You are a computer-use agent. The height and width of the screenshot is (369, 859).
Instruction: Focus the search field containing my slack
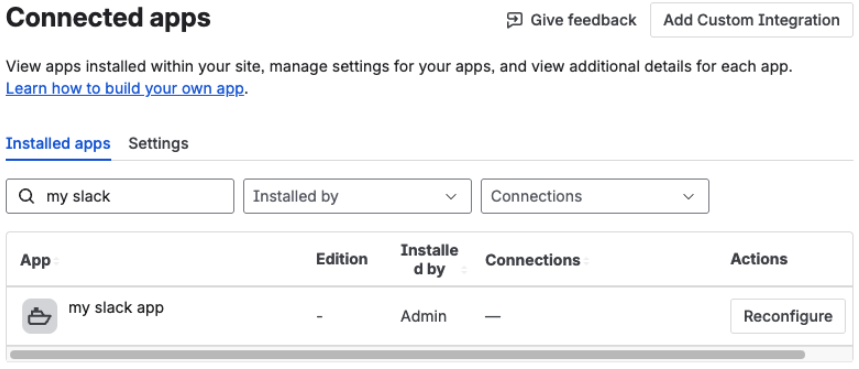pos(120,196)
